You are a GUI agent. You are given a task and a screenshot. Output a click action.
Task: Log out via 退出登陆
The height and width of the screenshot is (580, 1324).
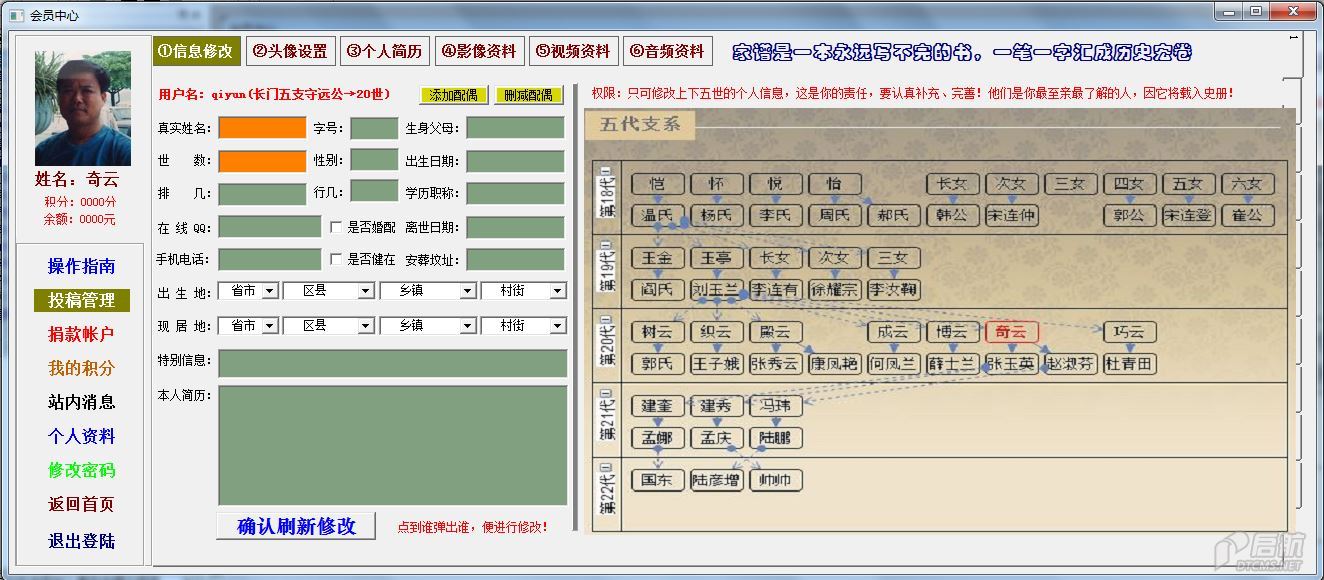81,541
